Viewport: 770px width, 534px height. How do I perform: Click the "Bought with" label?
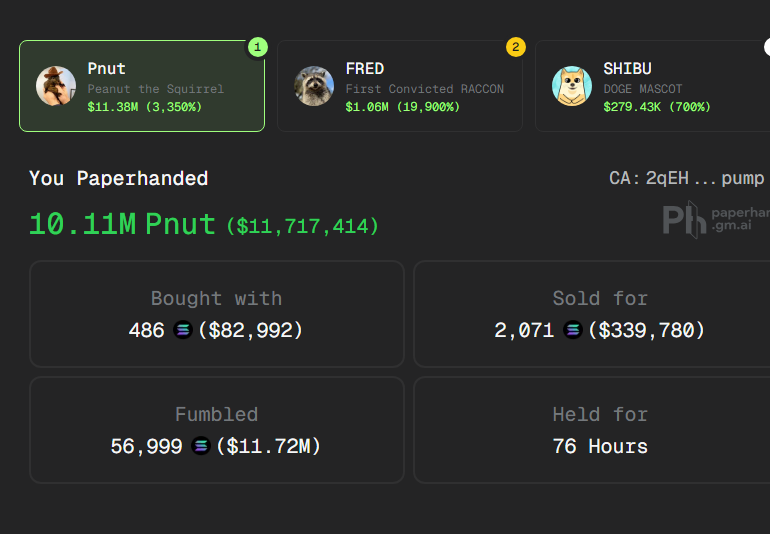pyautogui.click(x=217, y=299)
